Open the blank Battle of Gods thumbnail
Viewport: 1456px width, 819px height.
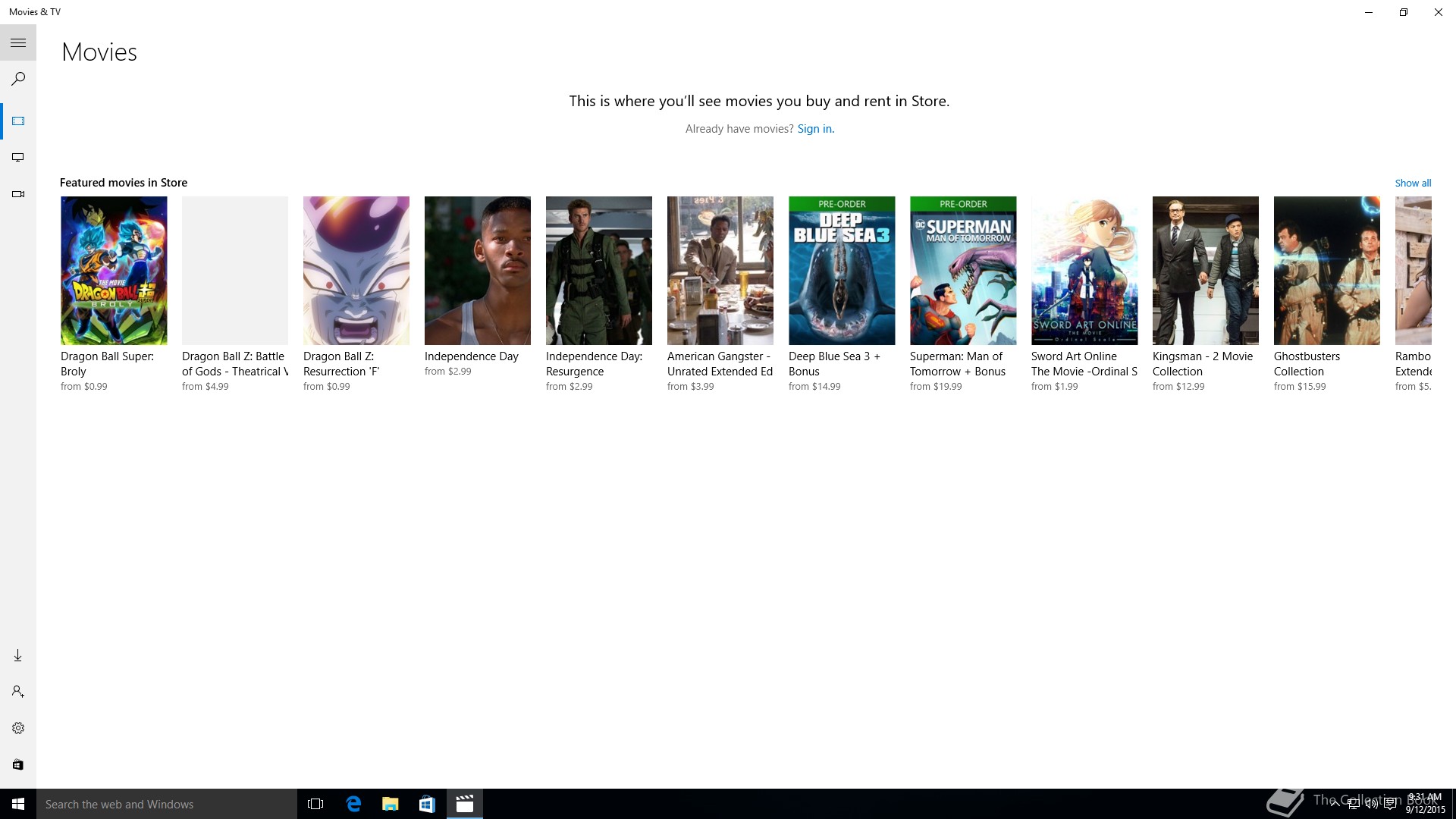[x=235, y=271]
